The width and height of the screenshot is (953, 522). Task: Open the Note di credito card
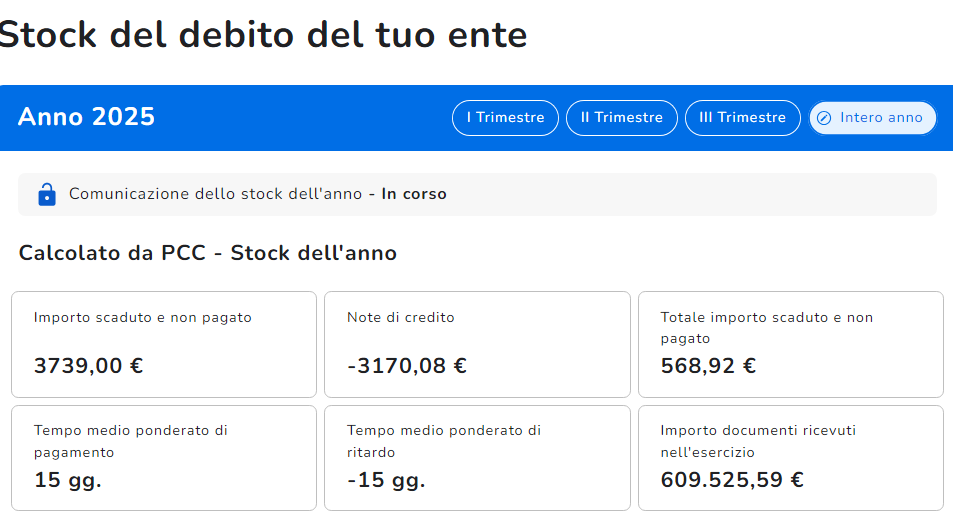pyautogui.click(x=477, y=344)
